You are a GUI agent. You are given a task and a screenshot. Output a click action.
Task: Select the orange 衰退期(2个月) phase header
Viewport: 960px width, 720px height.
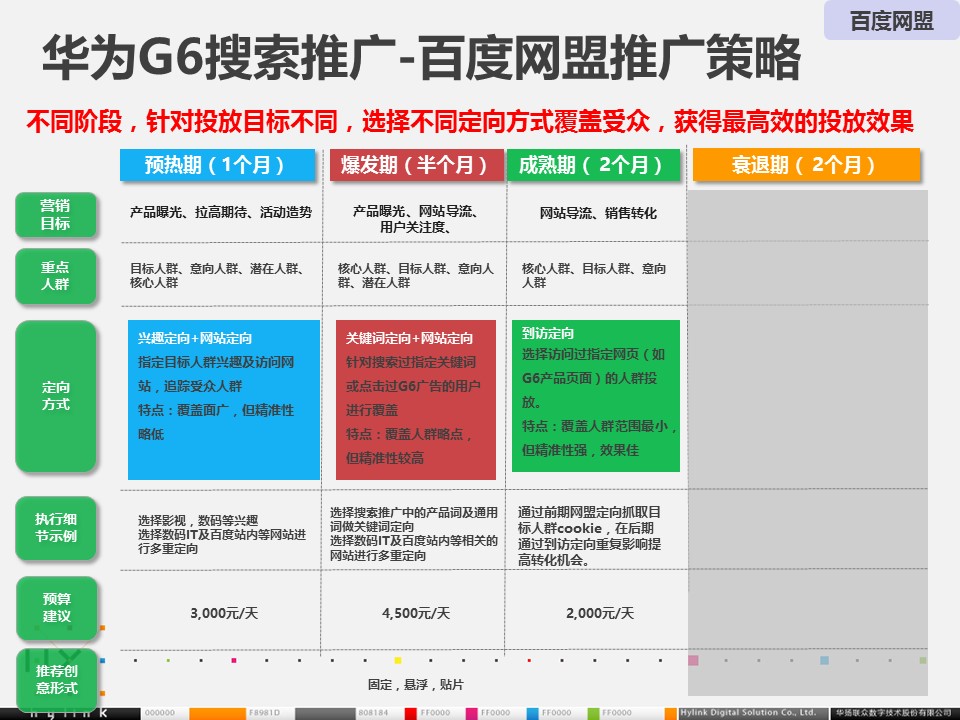(805, 165)
